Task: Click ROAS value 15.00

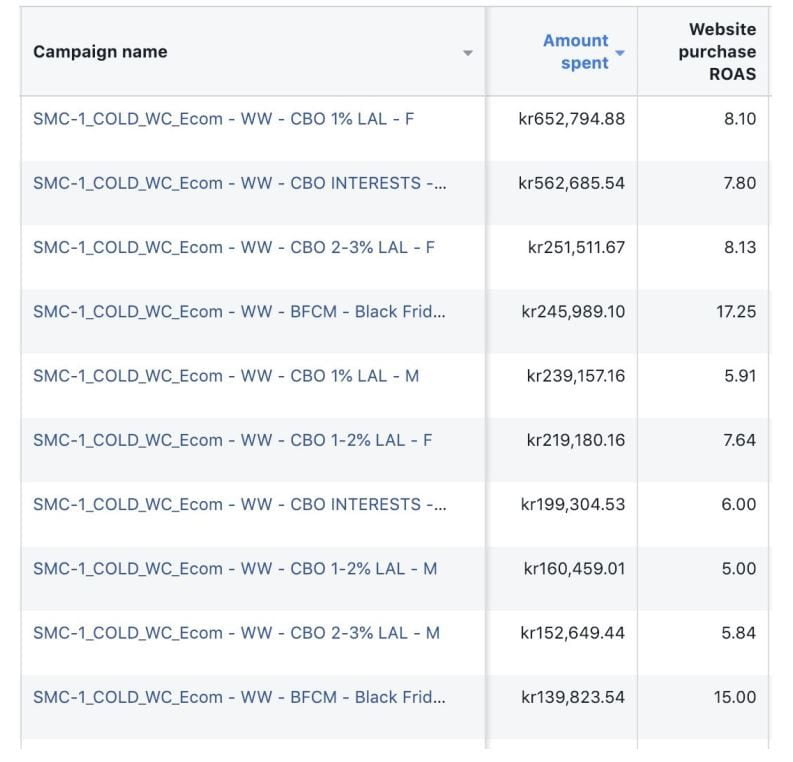Action: pyautogui.click(x=735, y=697)
